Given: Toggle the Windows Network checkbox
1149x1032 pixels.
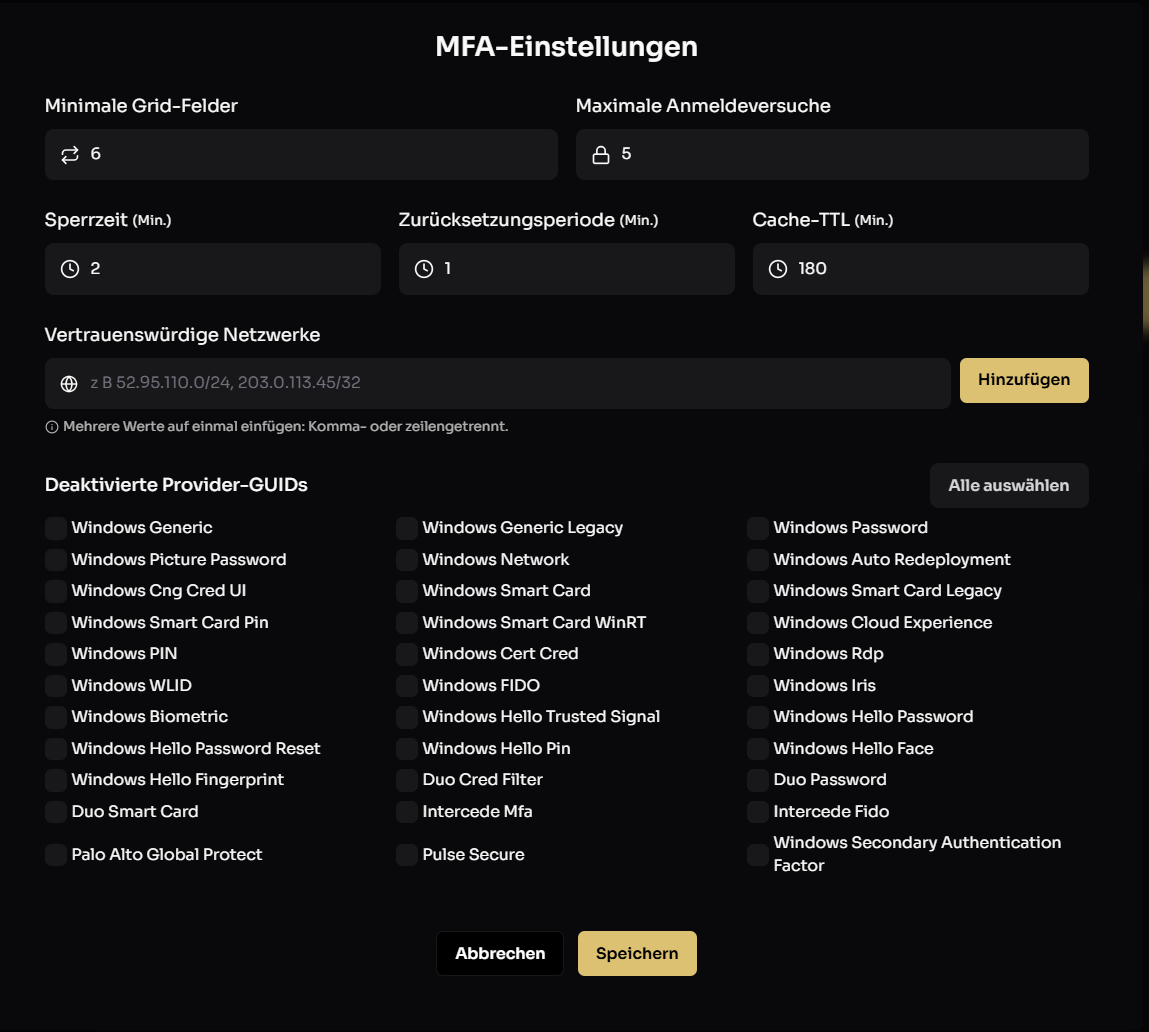Looking at the screenshot, I should 407,559.
